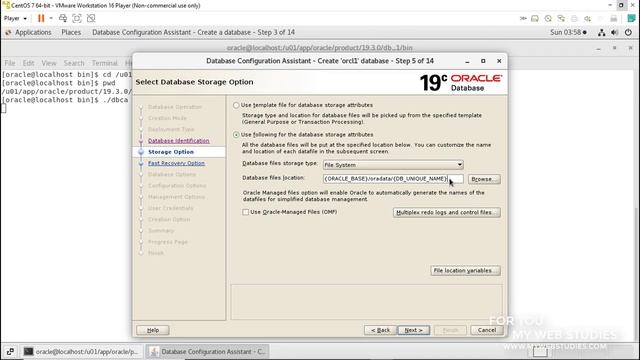640x360 pixels.
Task: Click the printer device icon
Action: 574,18
